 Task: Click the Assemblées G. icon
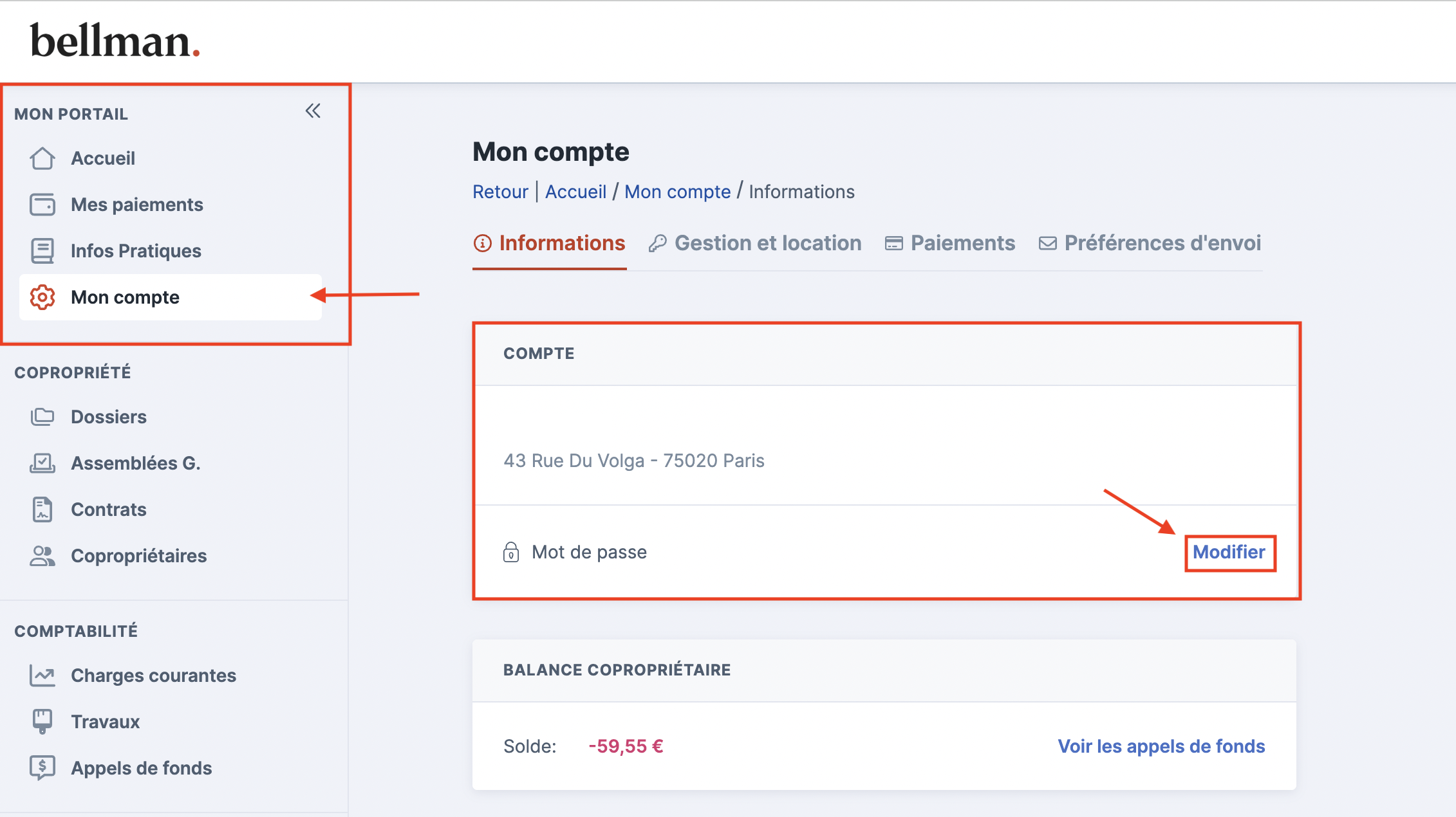pyautogui.click(x=42, y=463)
